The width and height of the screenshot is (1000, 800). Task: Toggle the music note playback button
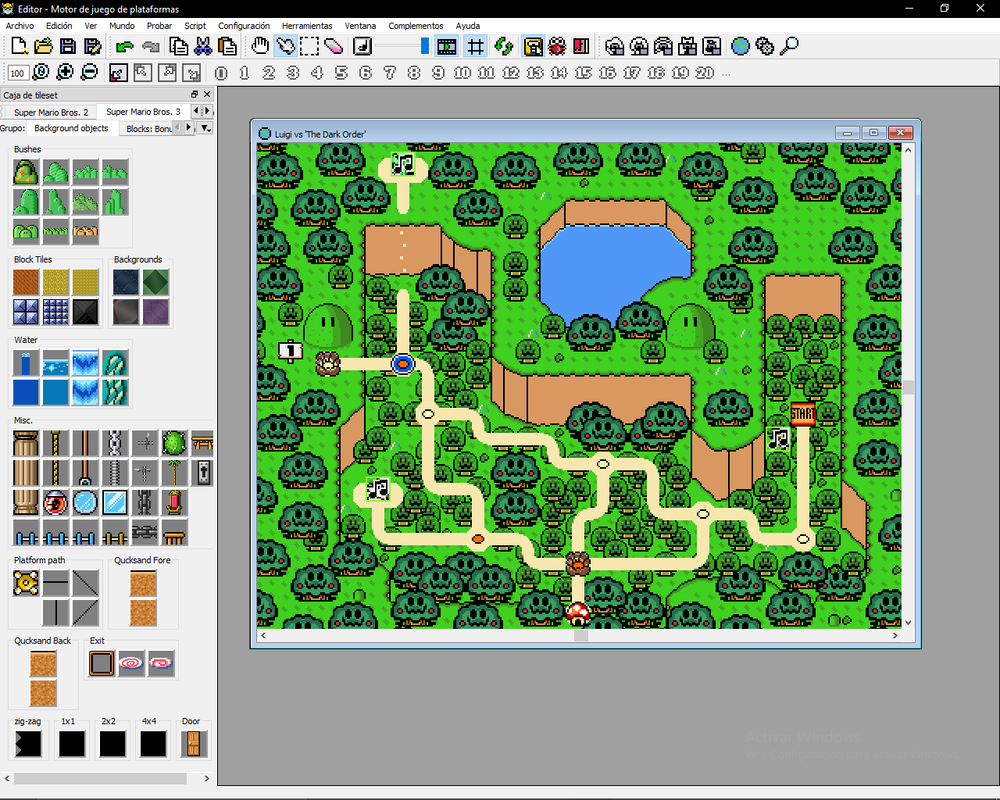click(362, 46)
